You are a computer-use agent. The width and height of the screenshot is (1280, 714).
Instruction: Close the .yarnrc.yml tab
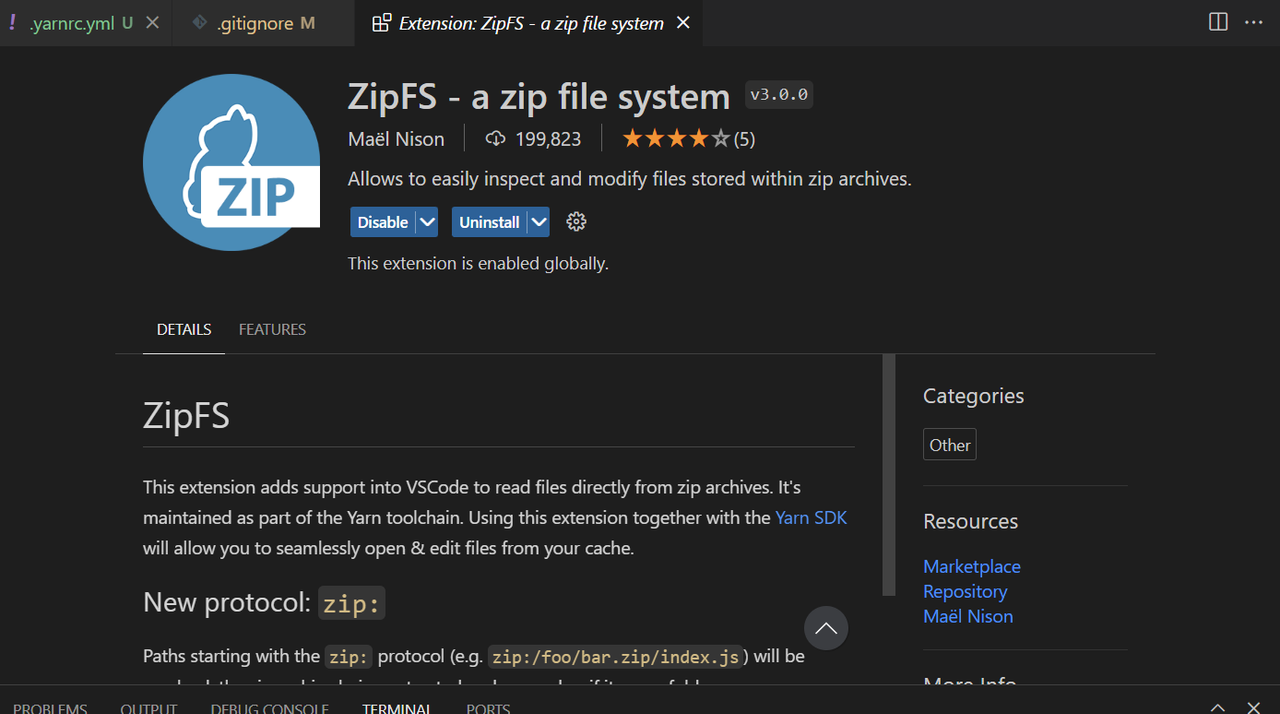tap(152, 23)
